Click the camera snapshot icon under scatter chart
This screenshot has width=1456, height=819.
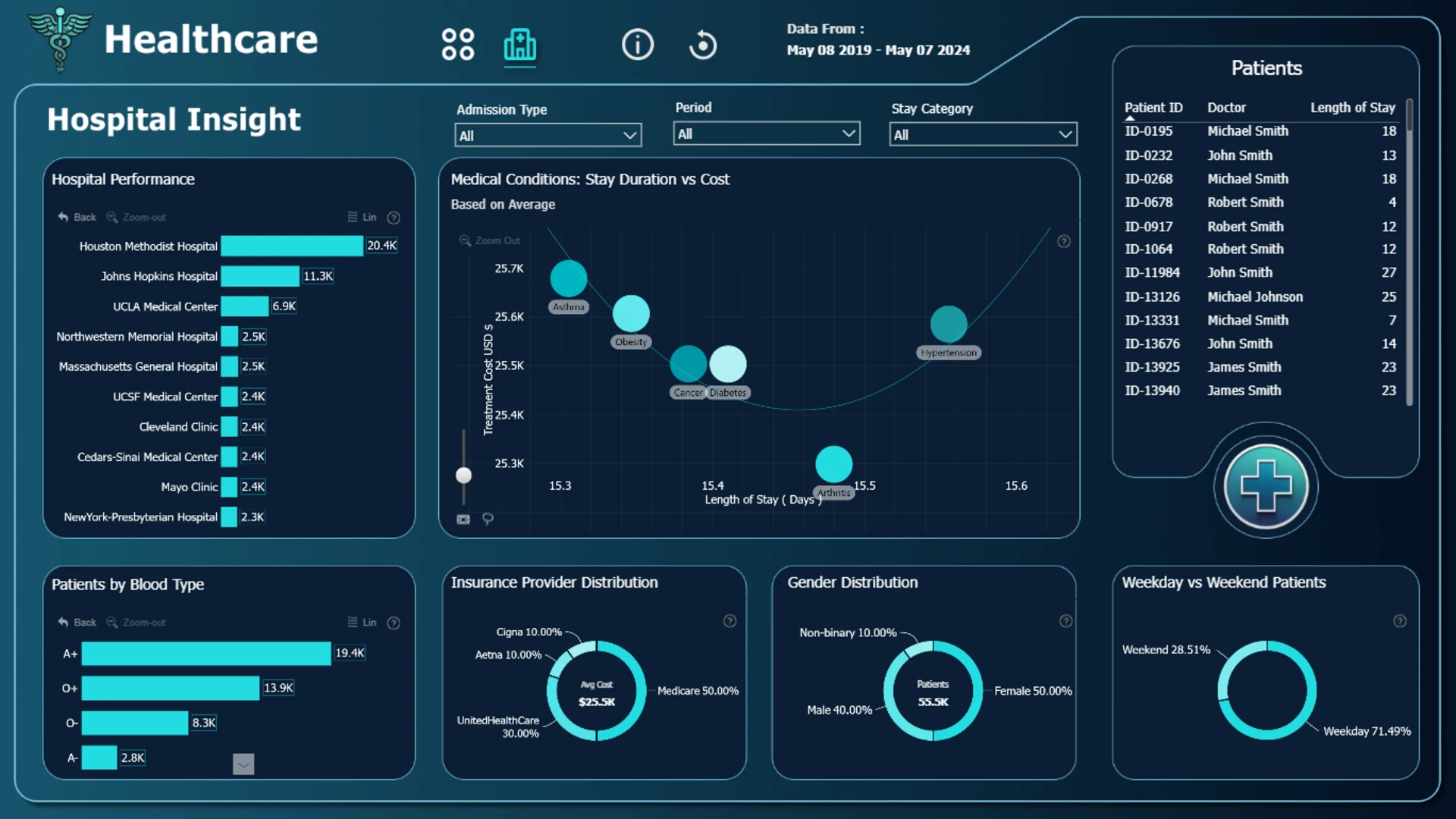pyautogui.click(x=463, y=519)
